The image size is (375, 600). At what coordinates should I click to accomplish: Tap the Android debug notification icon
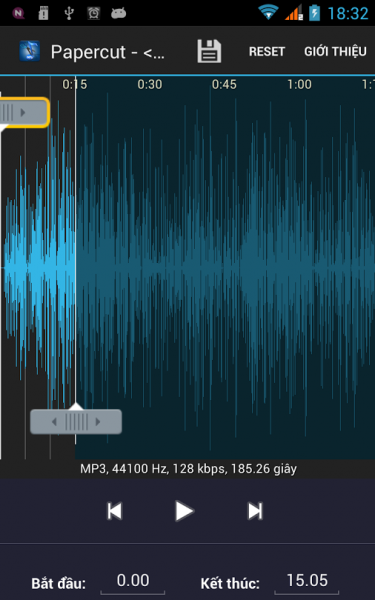click(119, 13)
